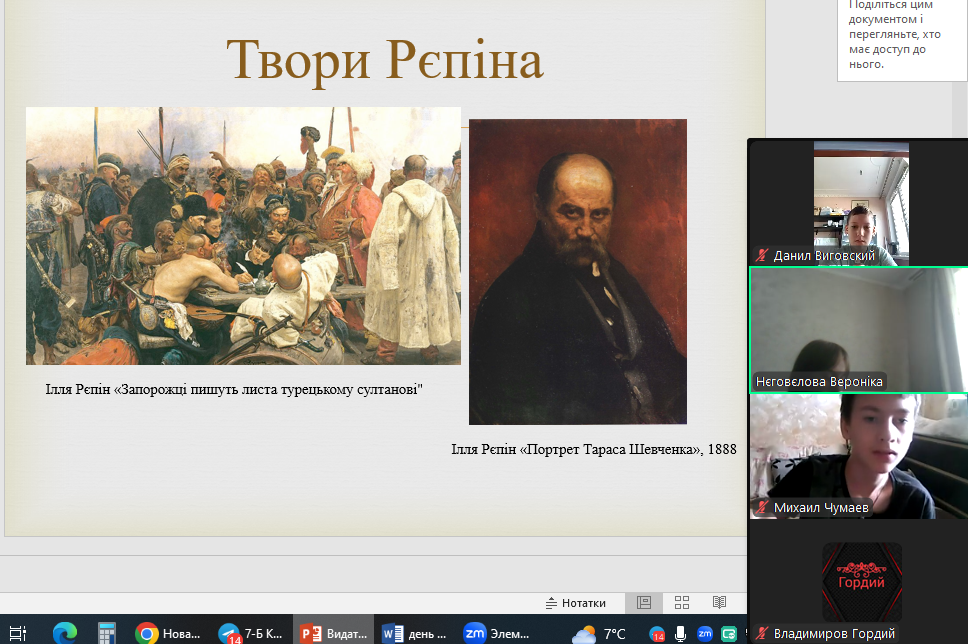
Task: Click the caption «Портрет Тараса Шевченка», 1888
Action: [x=594, y=449]
